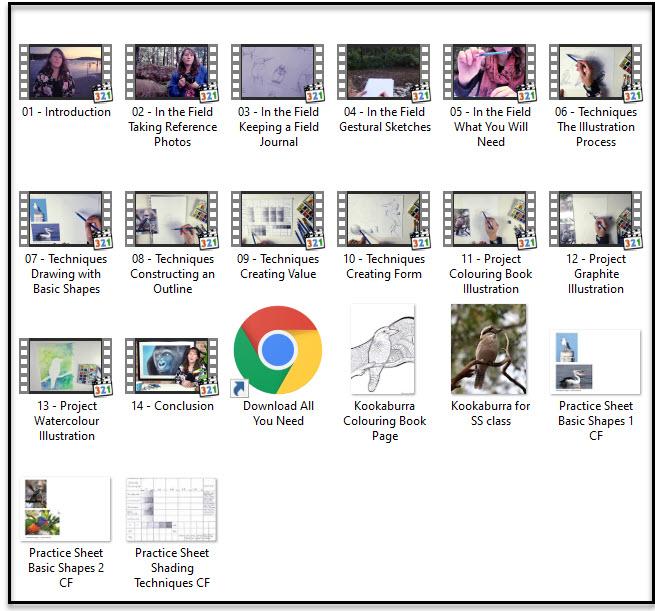Image resolution: width=655 pixels, height=611 pixels.
Task: Select the 11 Colouring Book Illustration video icon
Action: [490, 219]
